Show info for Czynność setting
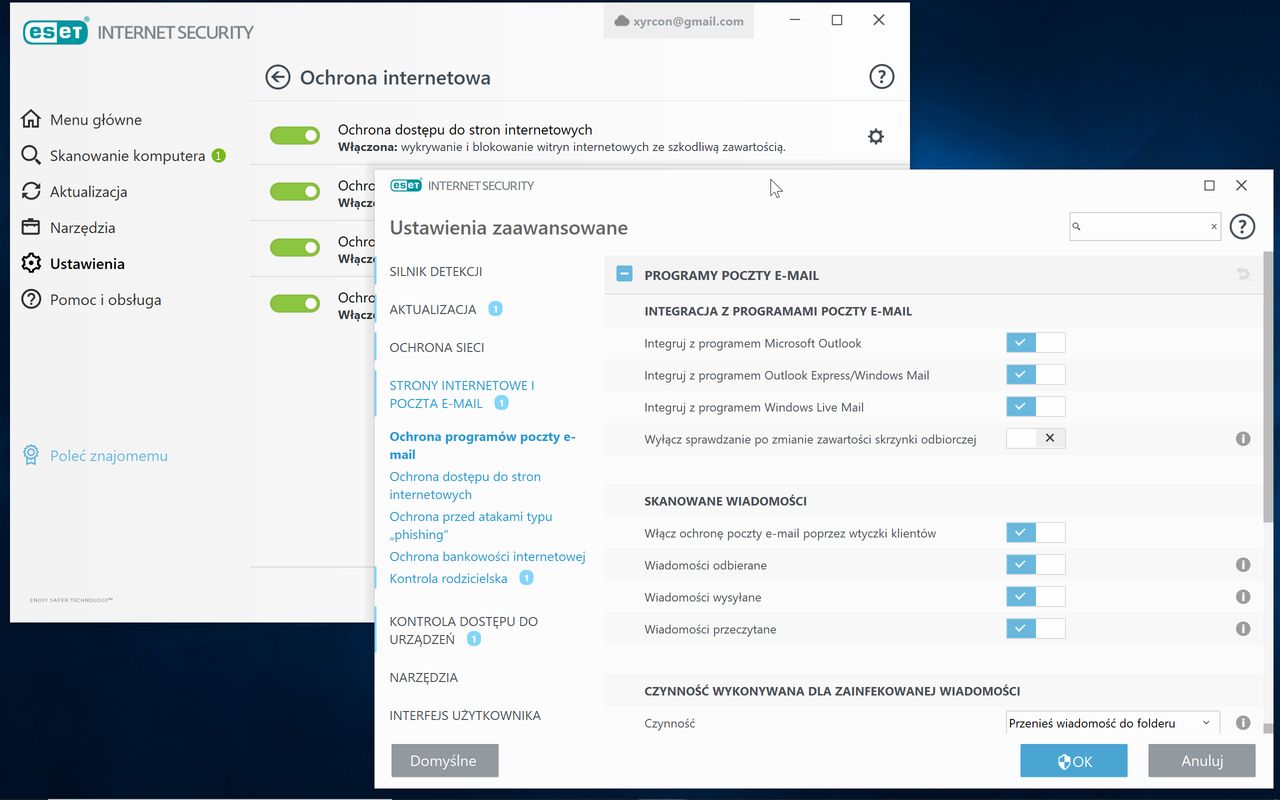1280x800 pixels. pyautogui.click(x=1243, y=723)
